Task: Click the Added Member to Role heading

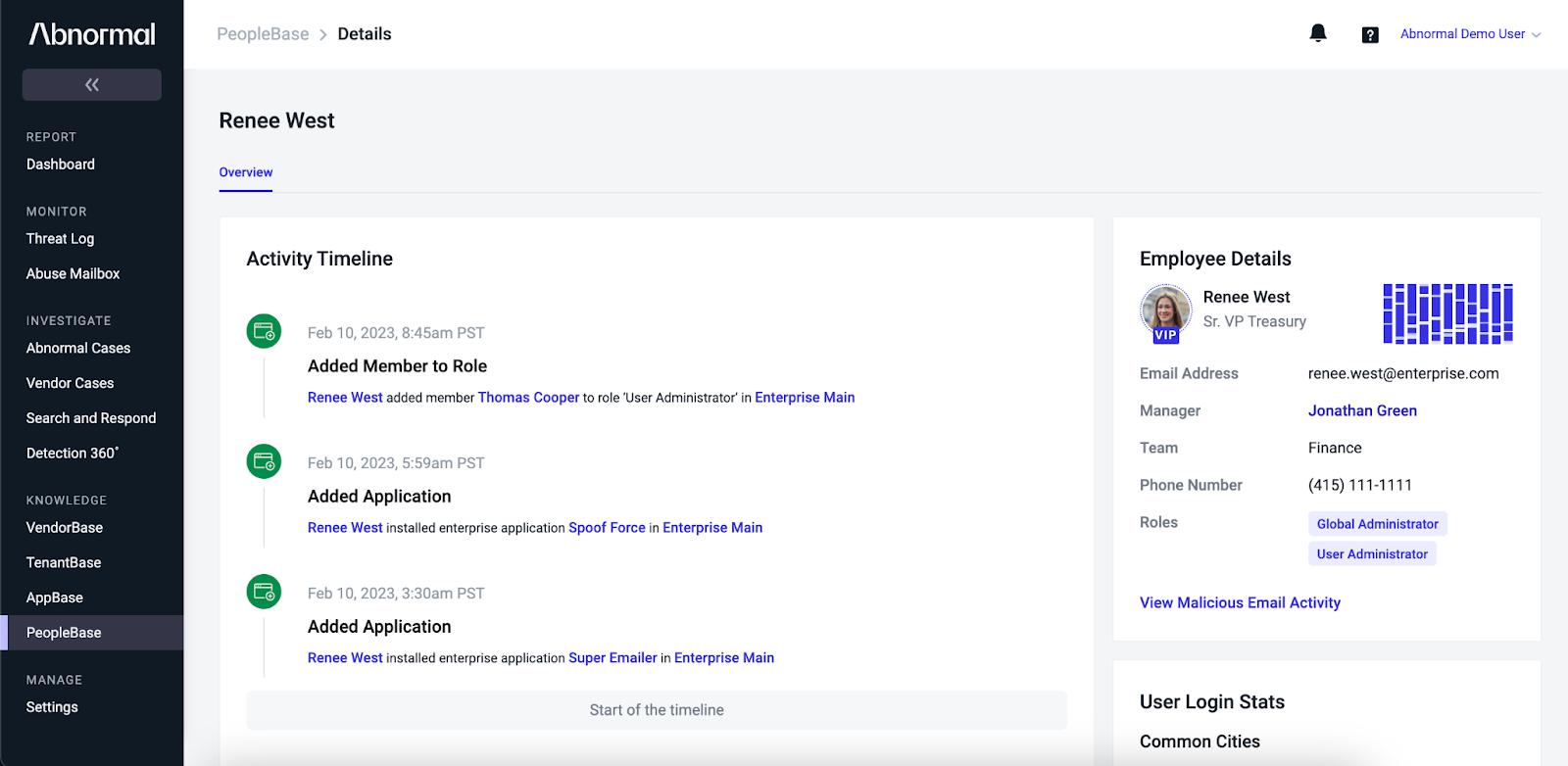Action: pyautogui.click(x=397, y=366)
